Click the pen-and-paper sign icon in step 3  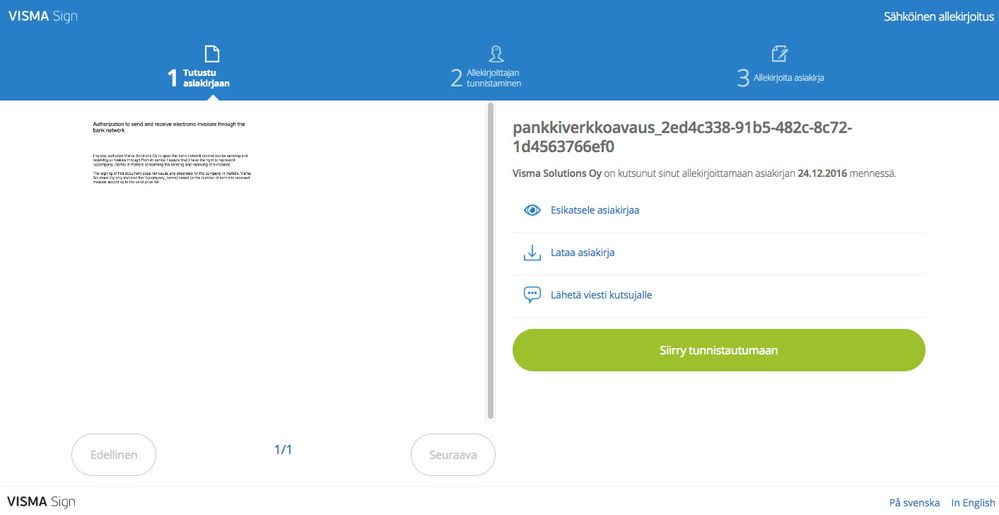pyautogui.click(x=779, y=54)
